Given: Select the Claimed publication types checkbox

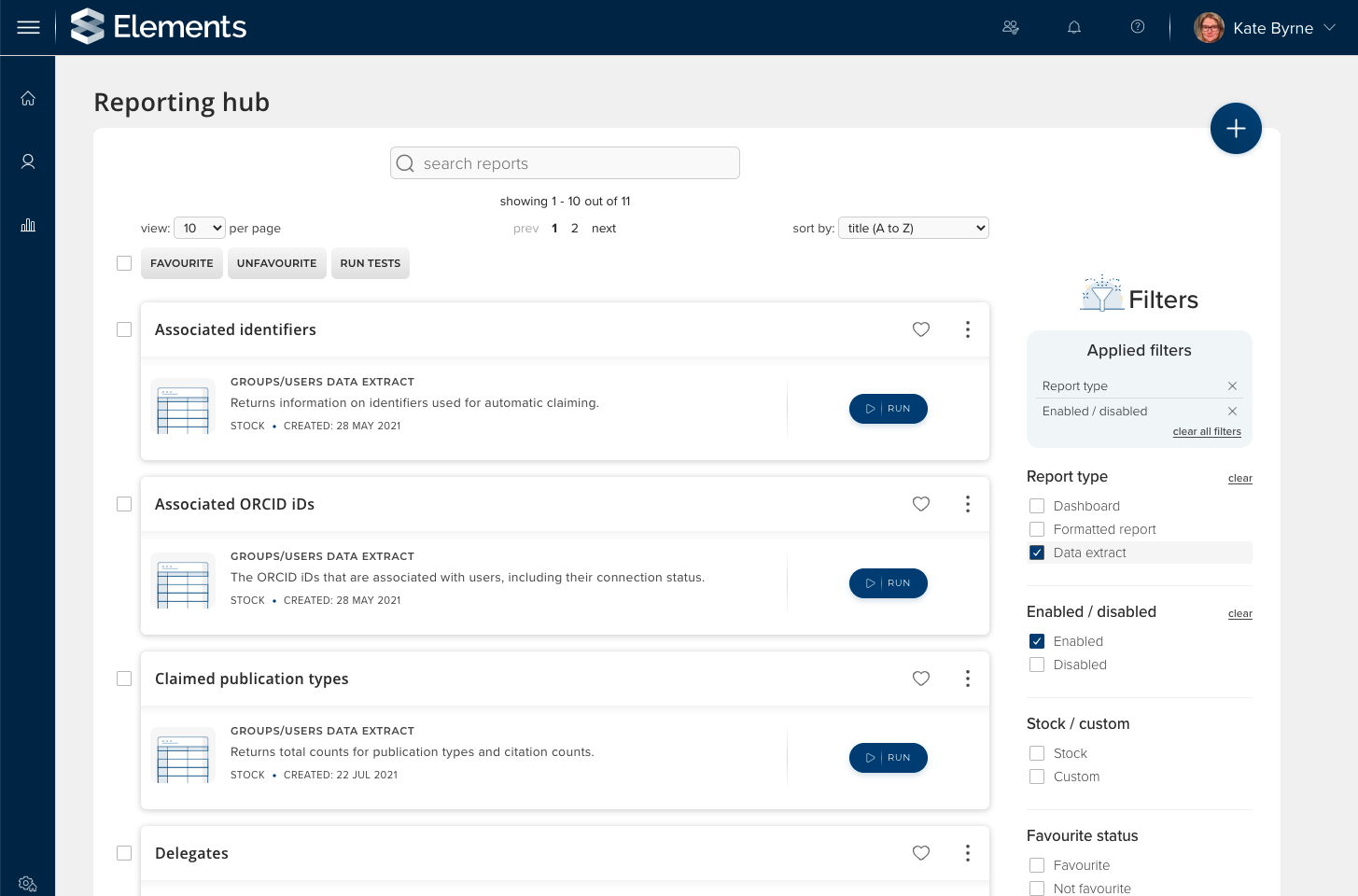Looking at the screenshot, I should click(124, 679).
